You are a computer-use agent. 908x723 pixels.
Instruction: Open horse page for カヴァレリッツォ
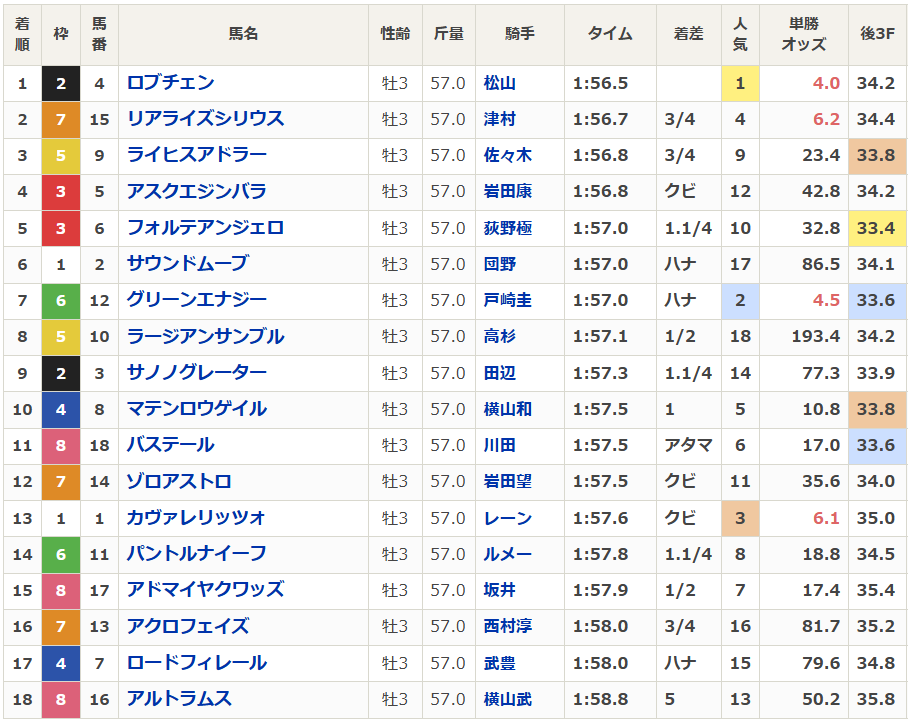tap(196, 518)
